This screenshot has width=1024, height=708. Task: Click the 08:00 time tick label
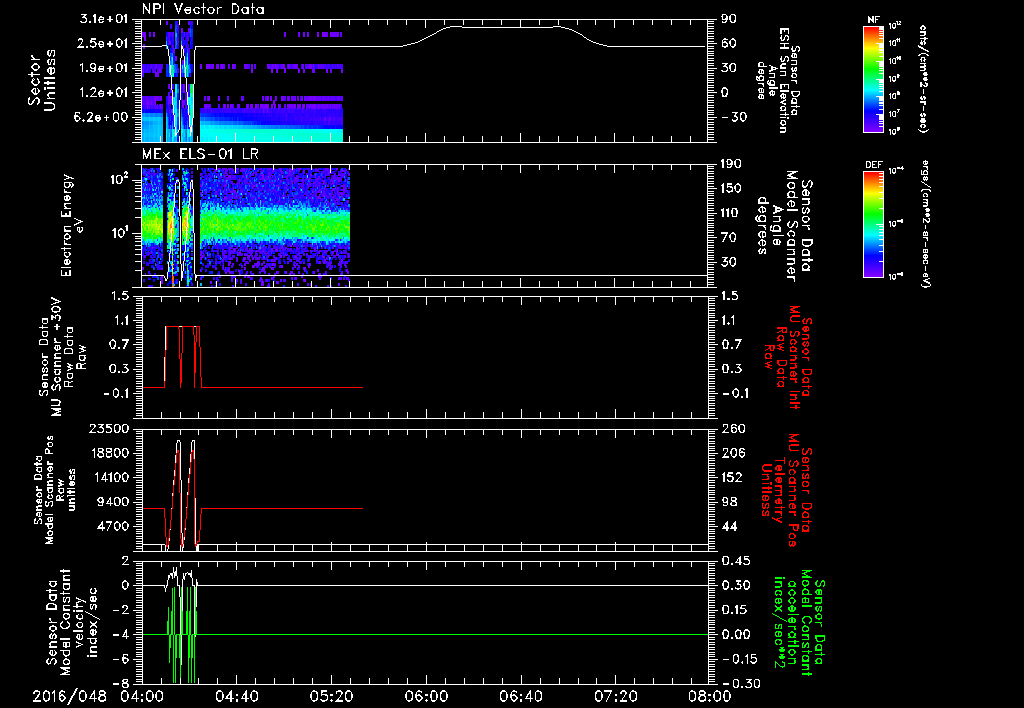coord(710,696)
